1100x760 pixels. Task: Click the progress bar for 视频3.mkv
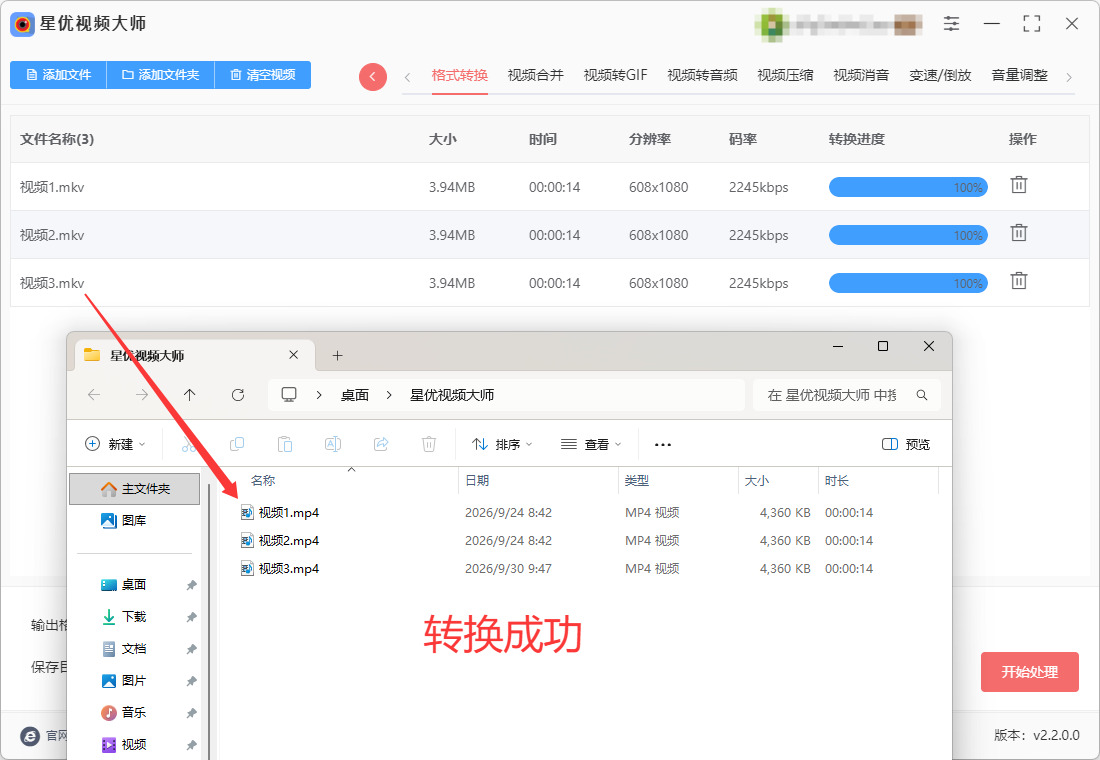tap(908, 284)
